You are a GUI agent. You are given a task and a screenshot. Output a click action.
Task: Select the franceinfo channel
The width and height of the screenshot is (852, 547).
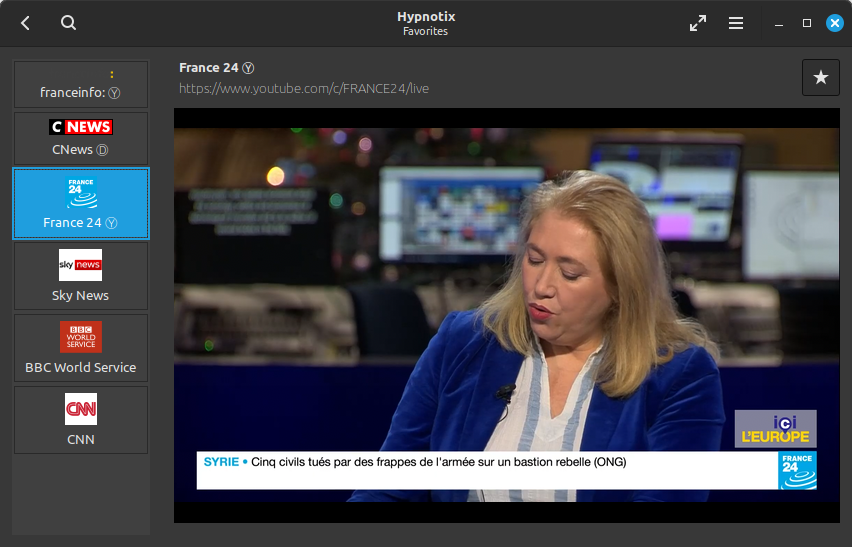[81, 84]
